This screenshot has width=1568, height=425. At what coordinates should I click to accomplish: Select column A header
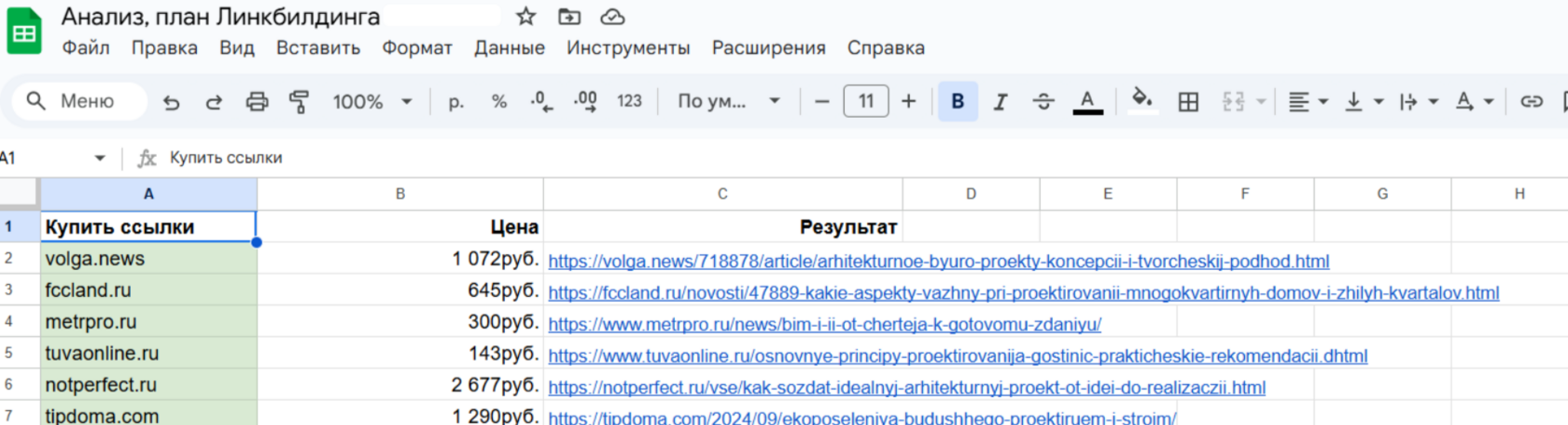148,193
